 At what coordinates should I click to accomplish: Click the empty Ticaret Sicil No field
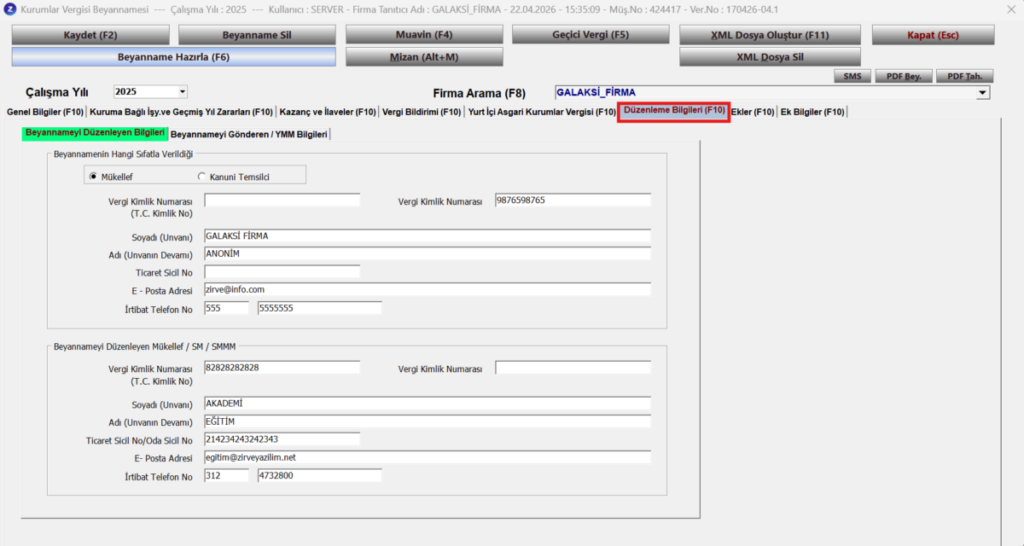pyautogui.click(x=281, y=271)
